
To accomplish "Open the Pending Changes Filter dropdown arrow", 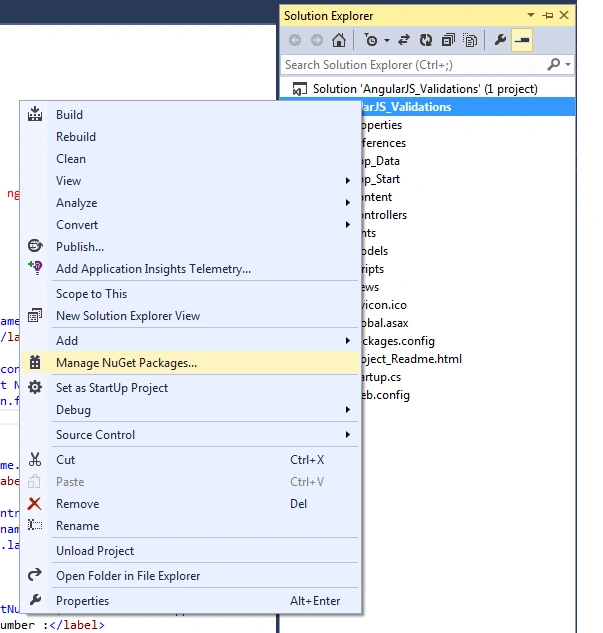I will coord(387,40).
